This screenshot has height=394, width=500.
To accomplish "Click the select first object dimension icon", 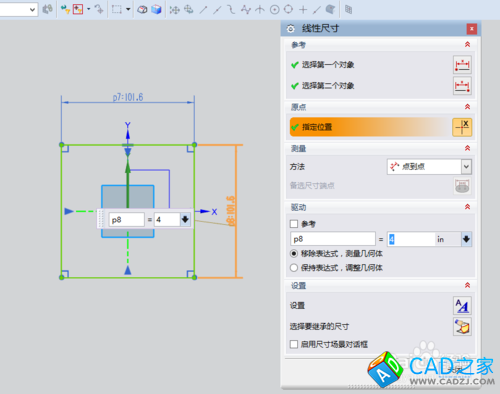I will [462, 64].
